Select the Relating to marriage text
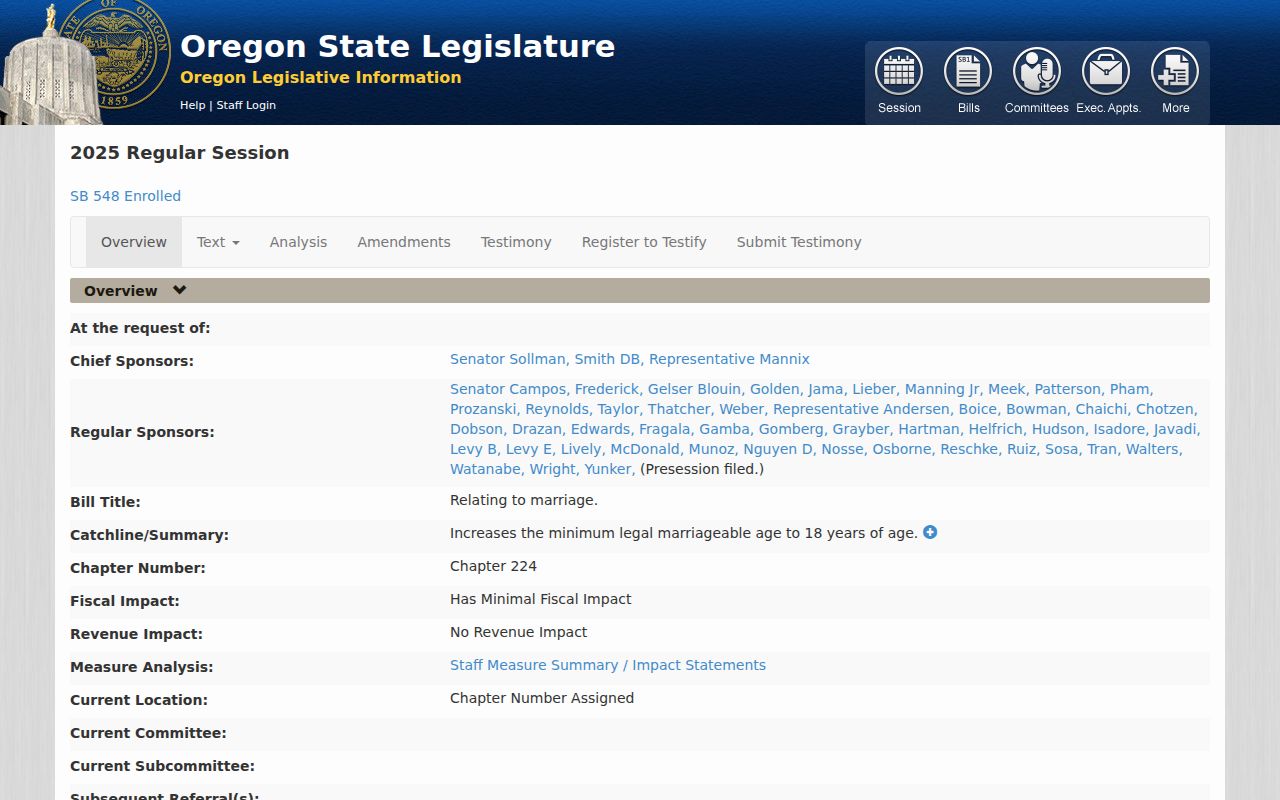Image resolution: width=1280 pixels, height=800 pixels. pos(524,500)
